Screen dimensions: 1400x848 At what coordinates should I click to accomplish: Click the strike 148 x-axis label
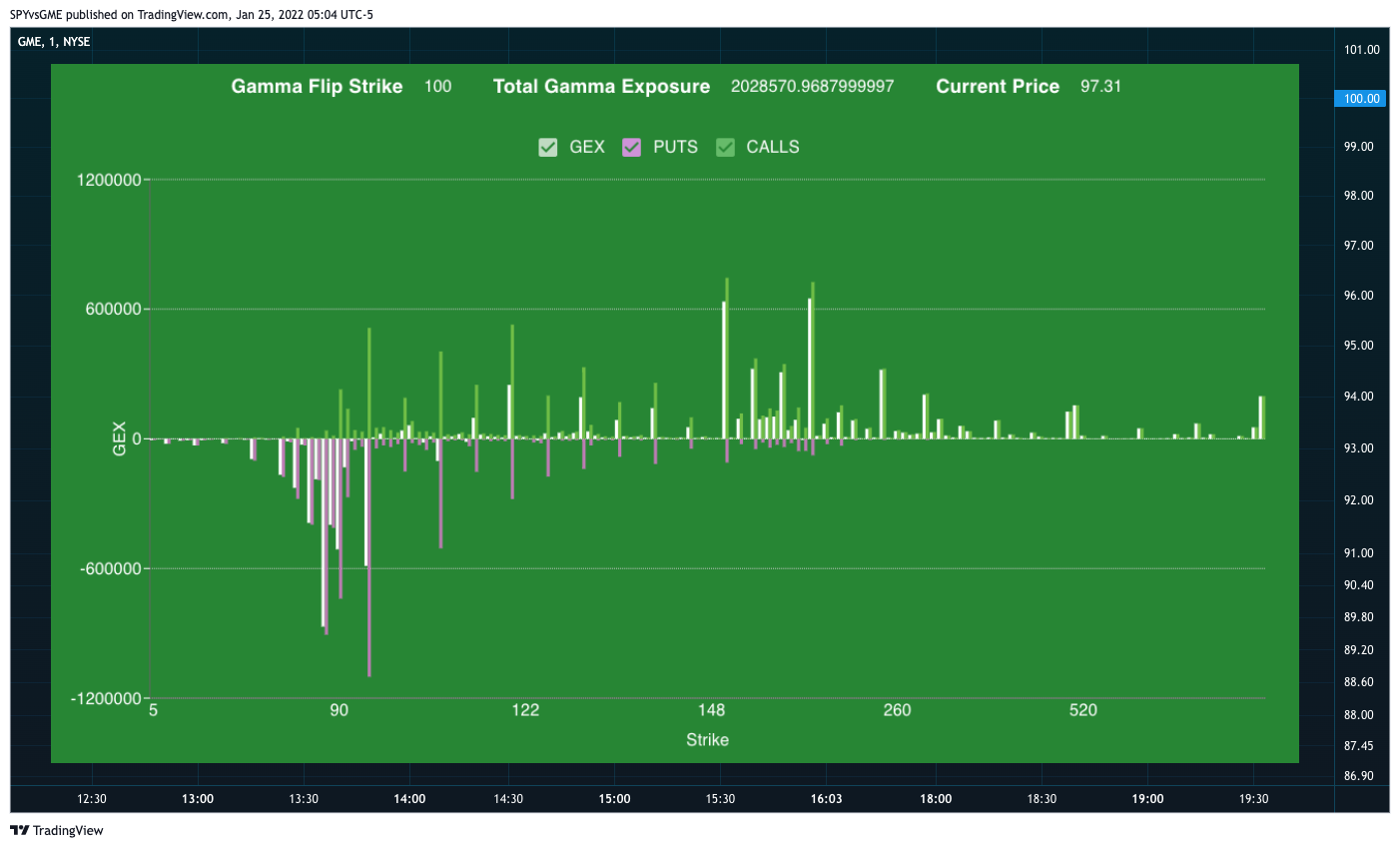711,710
